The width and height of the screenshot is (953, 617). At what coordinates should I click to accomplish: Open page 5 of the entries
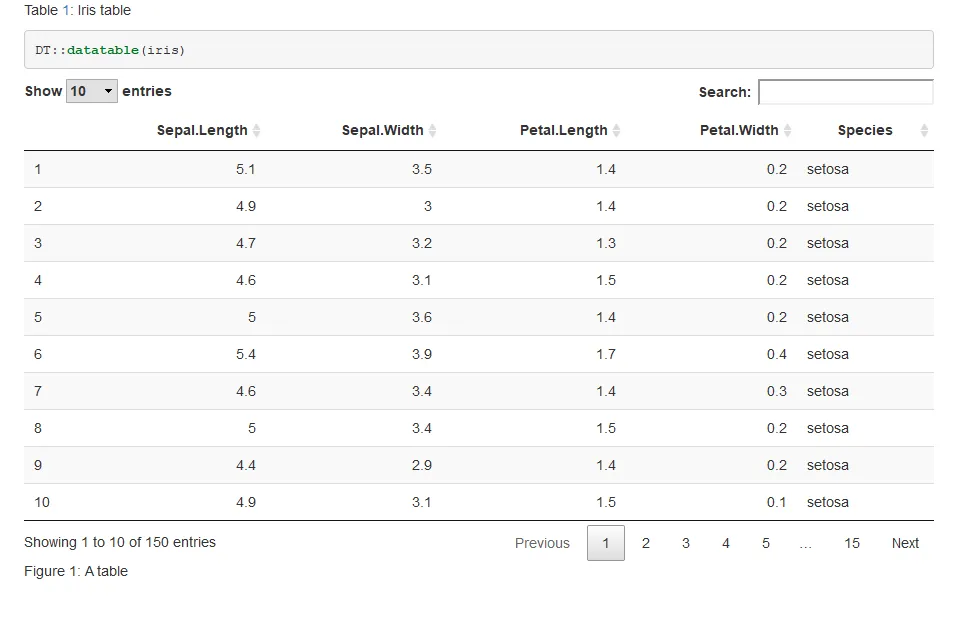[766, 543]
